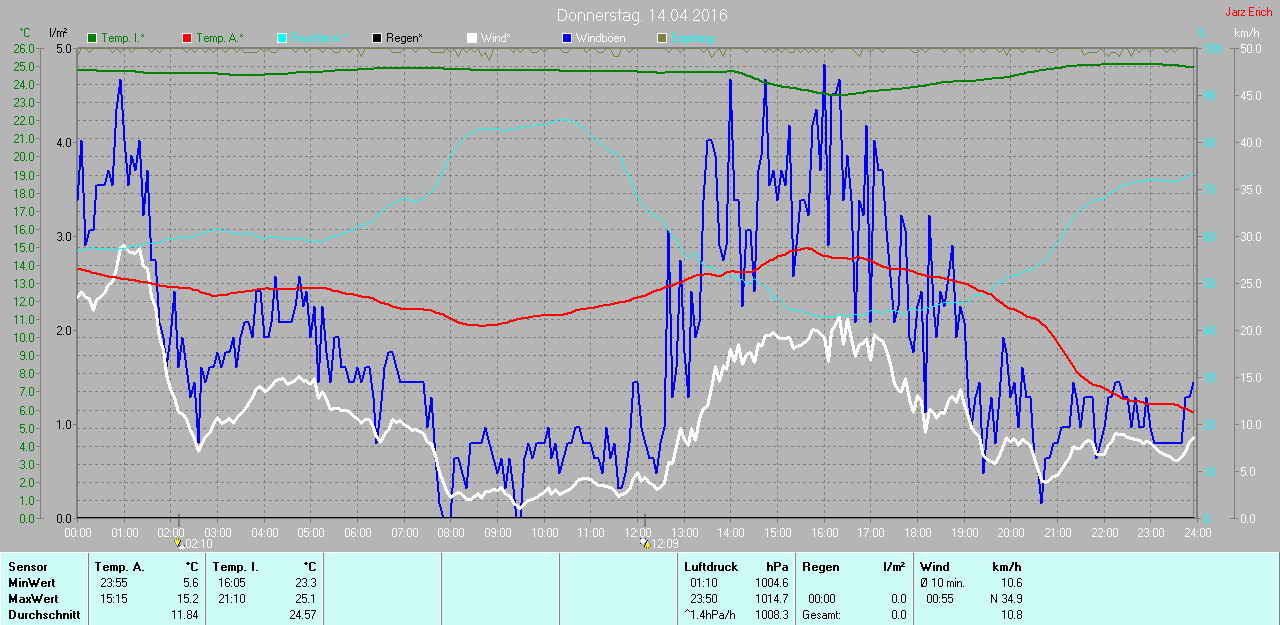The width and height of the screenshot is (1280, 625).
Task: Click the 1014.7 pressure value
Action: pos(771,599)
